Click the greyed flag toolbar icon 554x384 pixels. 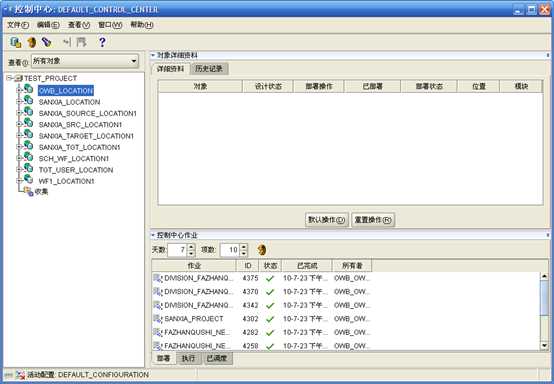(82, 42)
